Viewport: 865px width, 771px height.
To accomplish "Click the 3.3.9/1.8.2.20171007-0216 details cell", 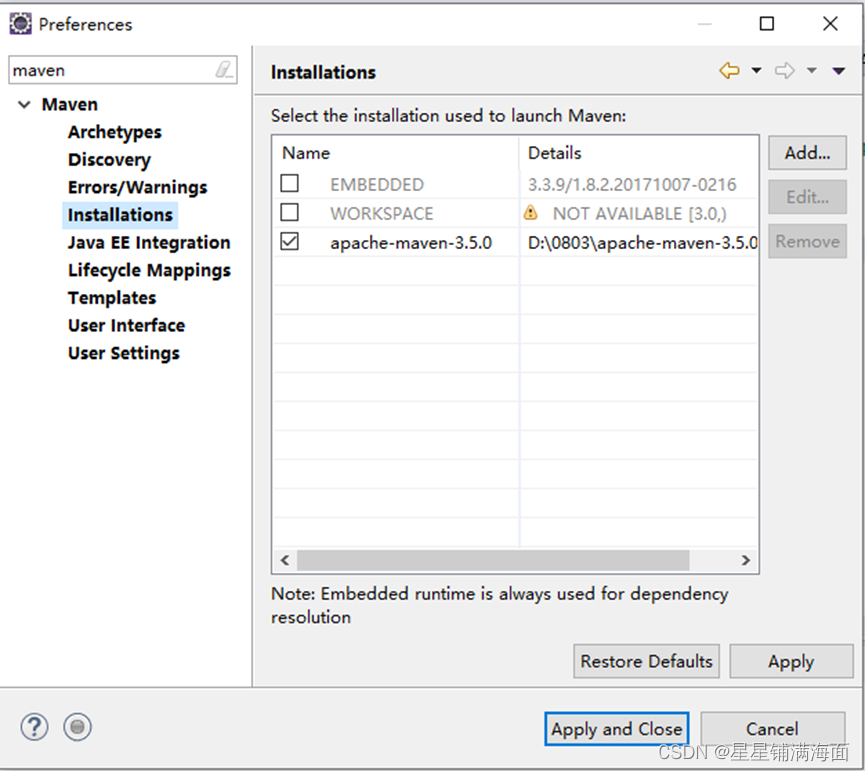I will pyautogui.click(x=632, y=184).
